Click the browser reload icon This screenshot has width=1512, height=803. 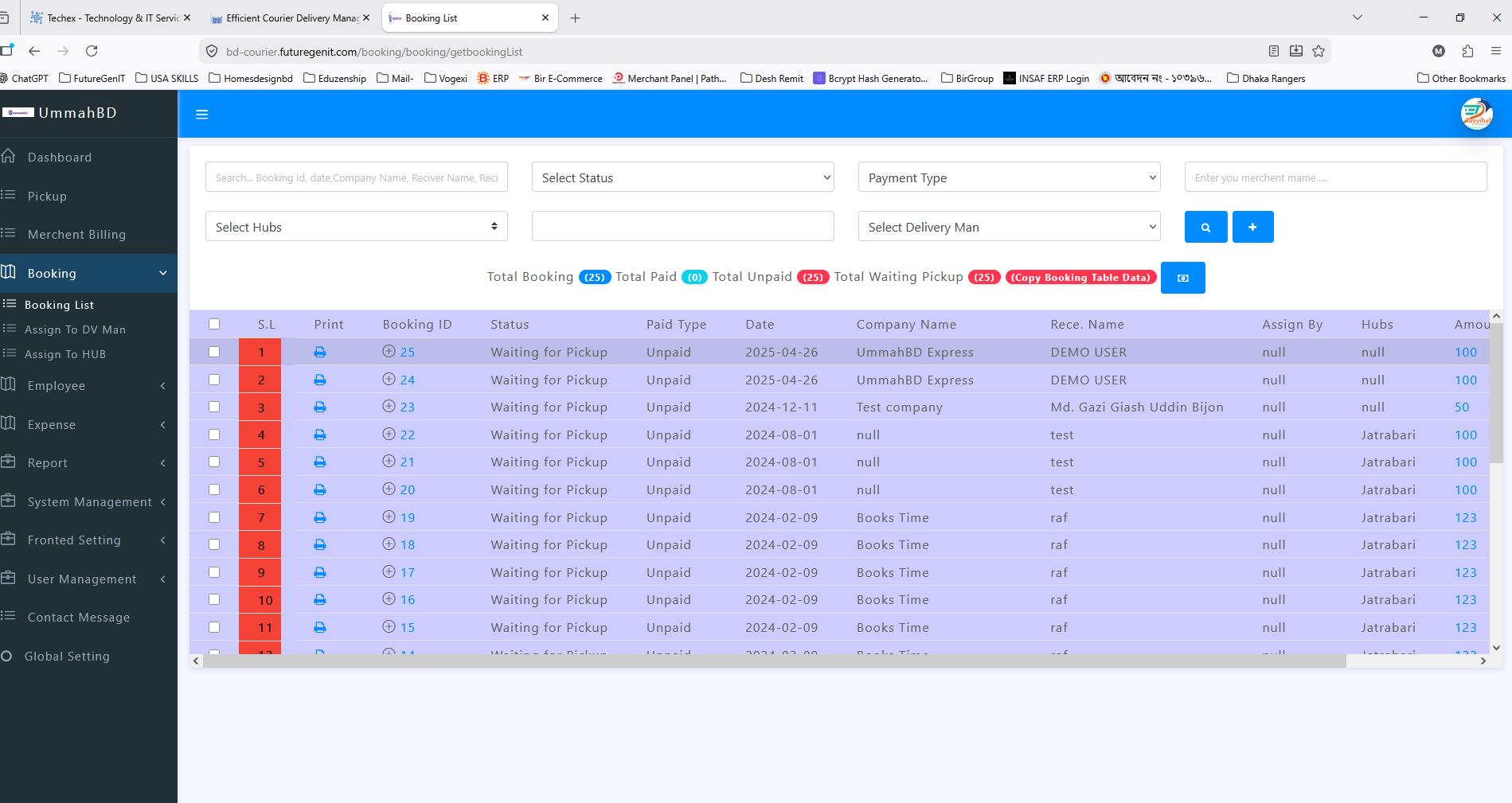(92, 51)
